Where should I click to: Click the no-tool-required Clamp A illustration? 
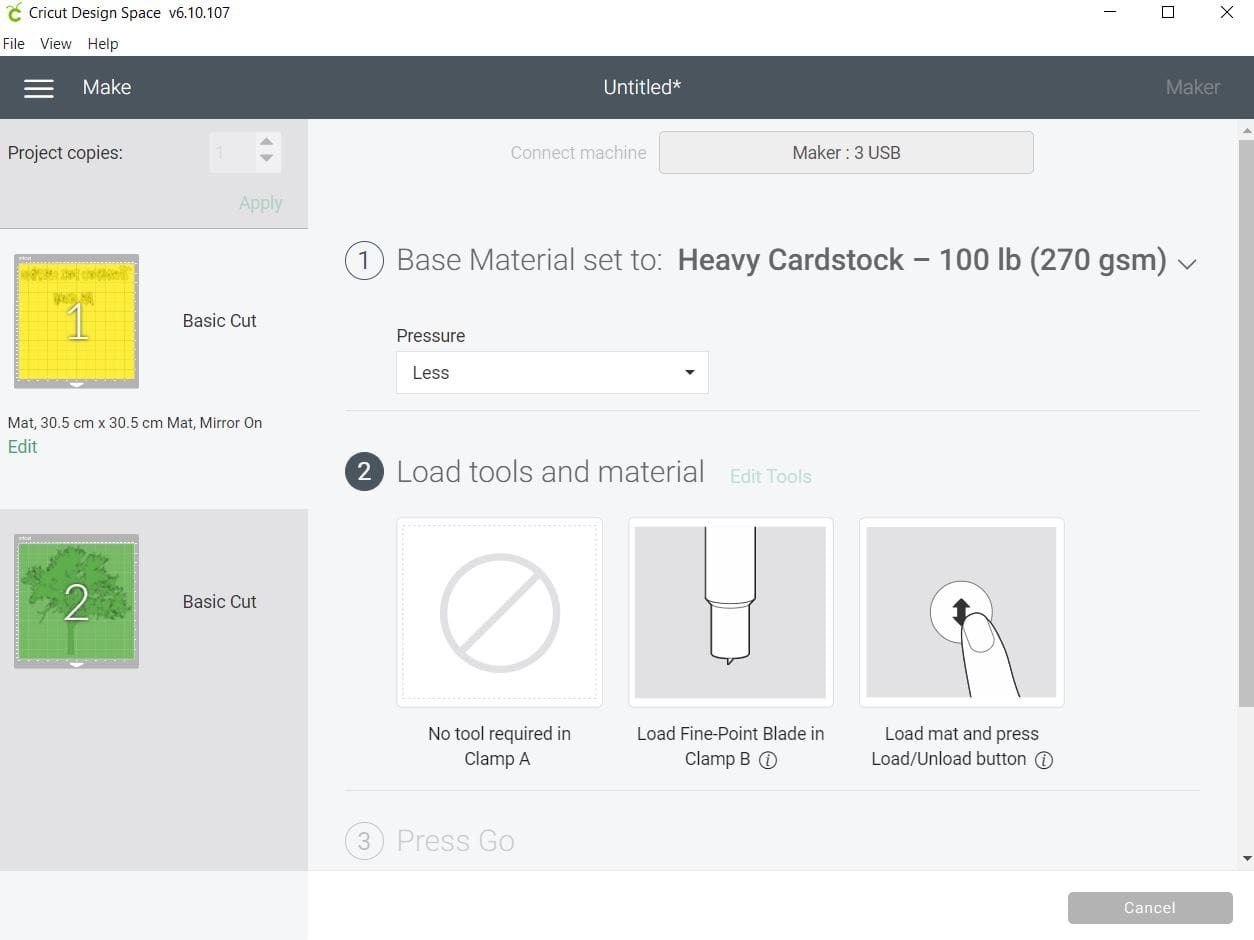(499, 612)
